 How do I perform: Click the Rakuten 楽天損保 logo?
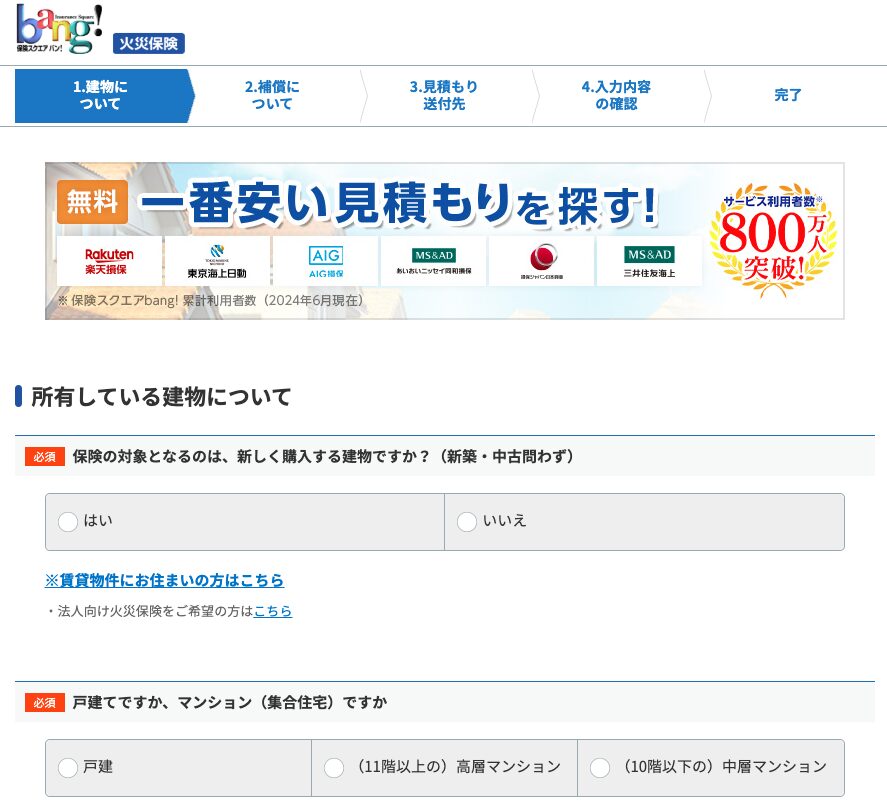[x=109, y=262]
